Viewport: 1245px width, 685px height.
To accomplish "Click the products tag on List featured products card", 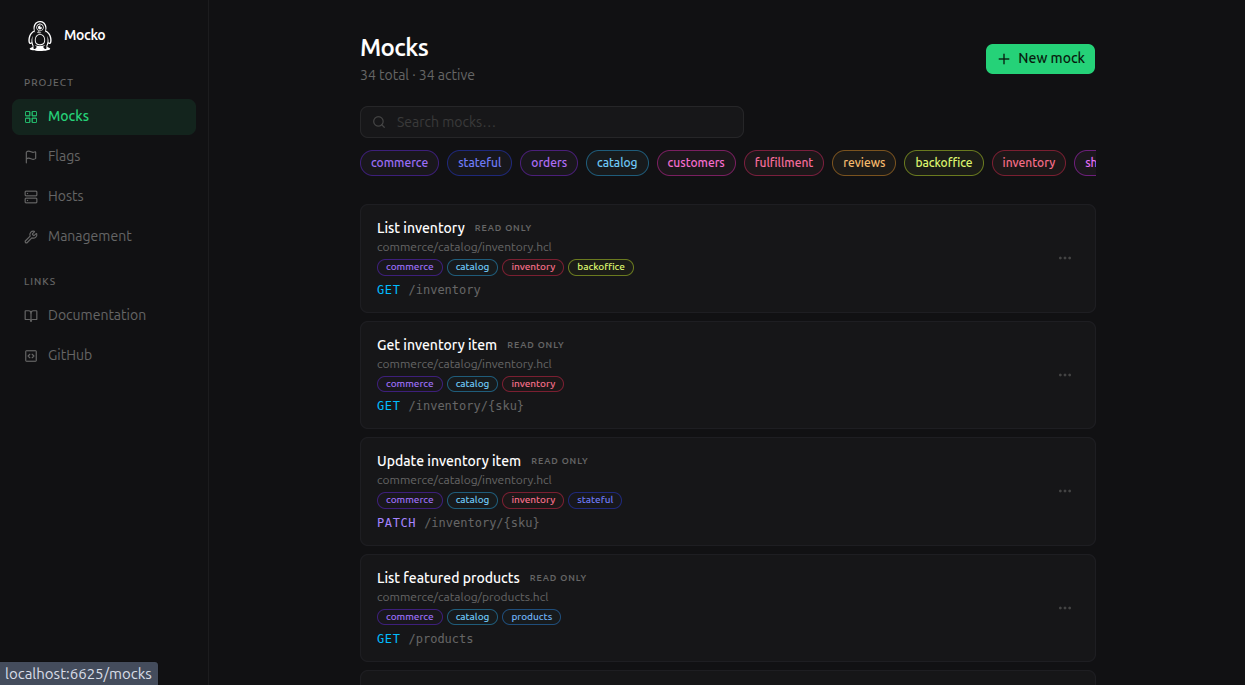I will pos(532,617).
